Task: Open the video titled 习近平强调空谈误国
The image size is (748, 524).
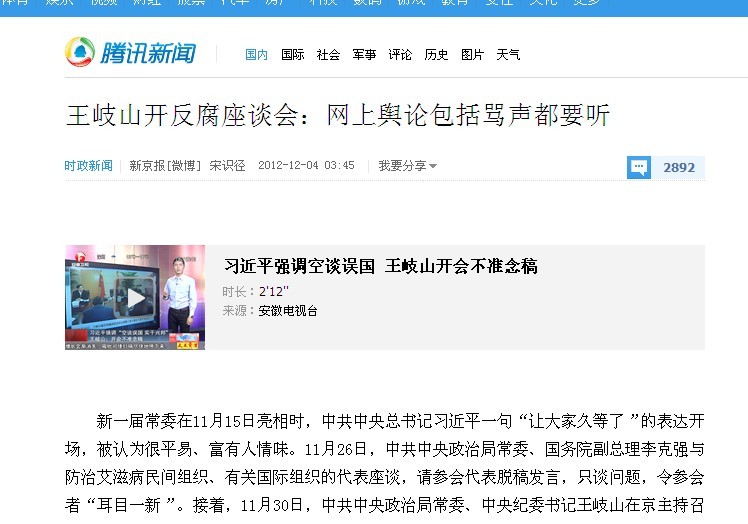Action: click(x=381, y=266)
